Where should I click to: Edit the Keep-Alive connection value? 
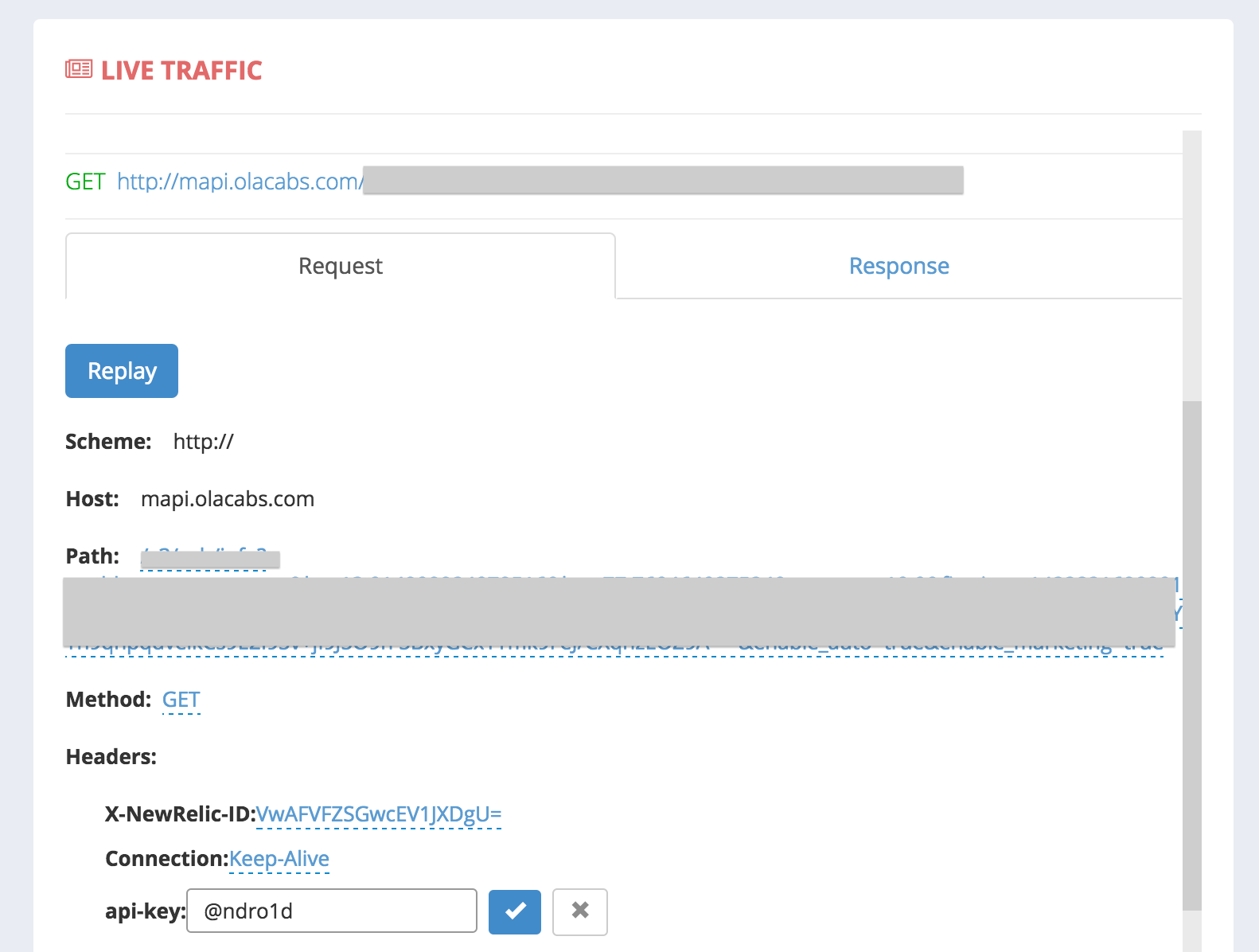(279, 859)
